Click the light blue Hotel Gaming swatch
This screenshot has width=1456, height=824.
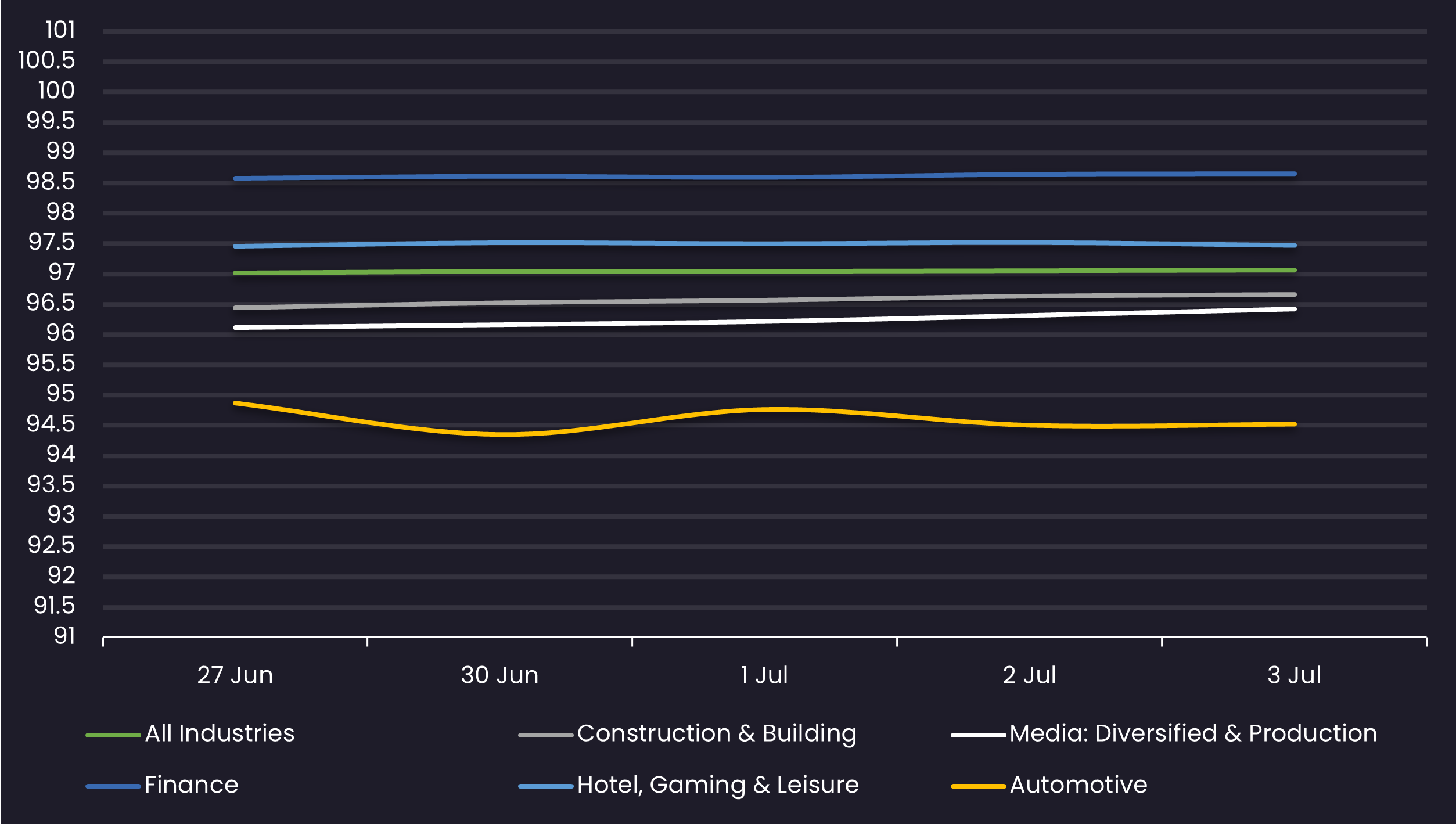point(545,786)
